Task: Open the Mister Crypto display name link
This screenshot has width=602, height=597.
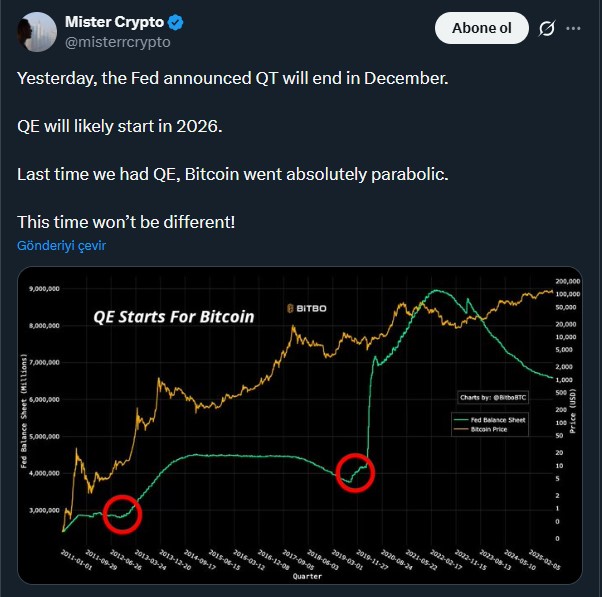Action: [112, 22]
